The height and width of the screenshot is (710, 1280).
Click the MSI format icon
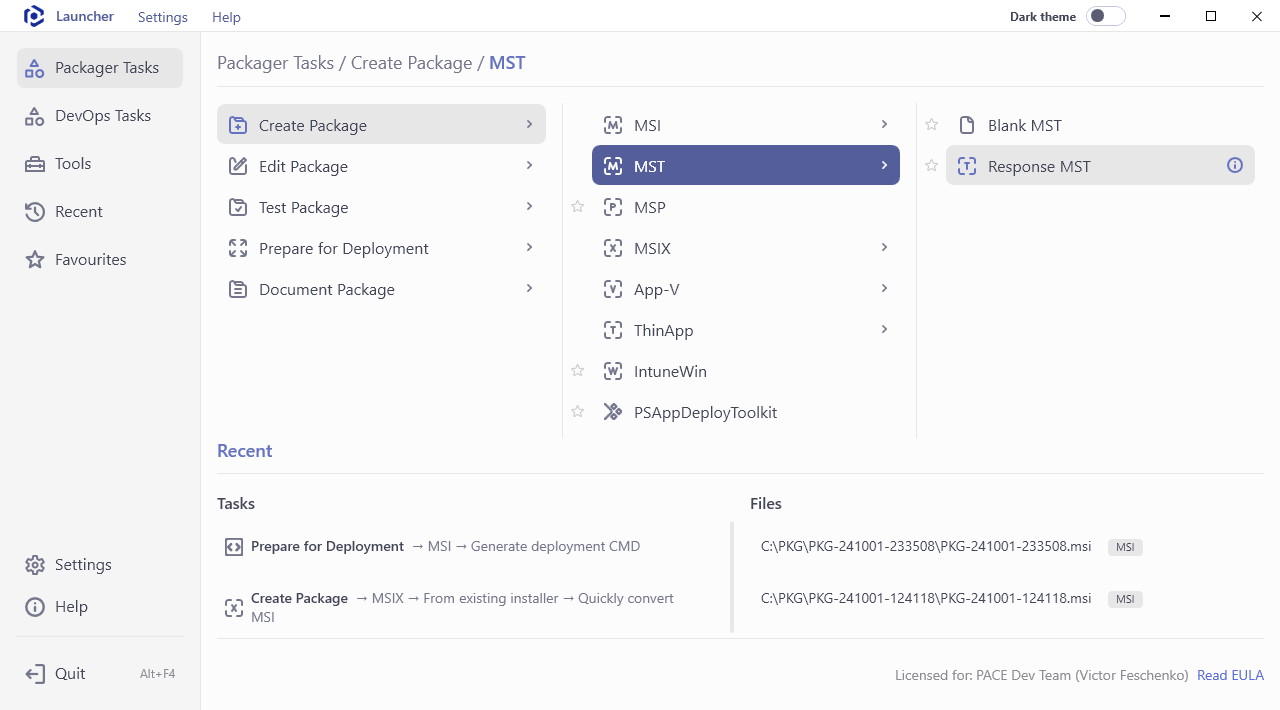(x=613, y=125)
